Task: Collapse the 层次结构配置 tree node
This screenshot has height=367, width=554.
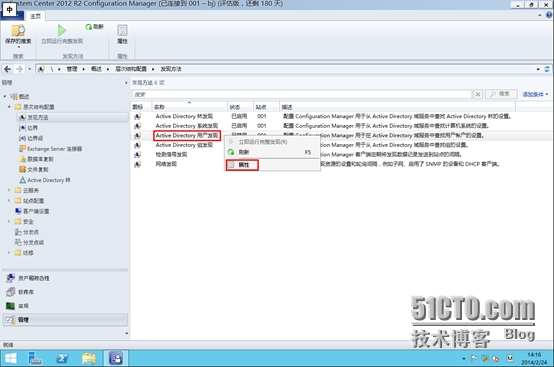Action: [9, 107]
